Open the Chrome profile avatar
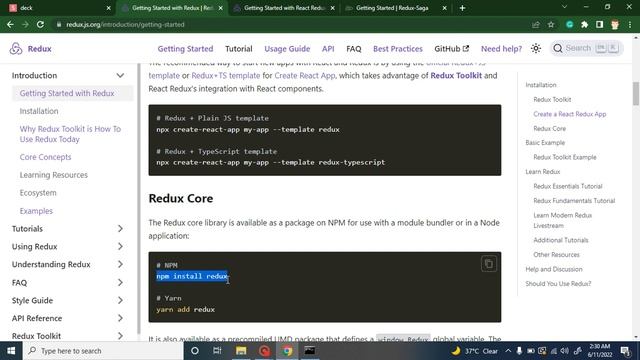The image size is (640, 360). [x=615, y=24]
